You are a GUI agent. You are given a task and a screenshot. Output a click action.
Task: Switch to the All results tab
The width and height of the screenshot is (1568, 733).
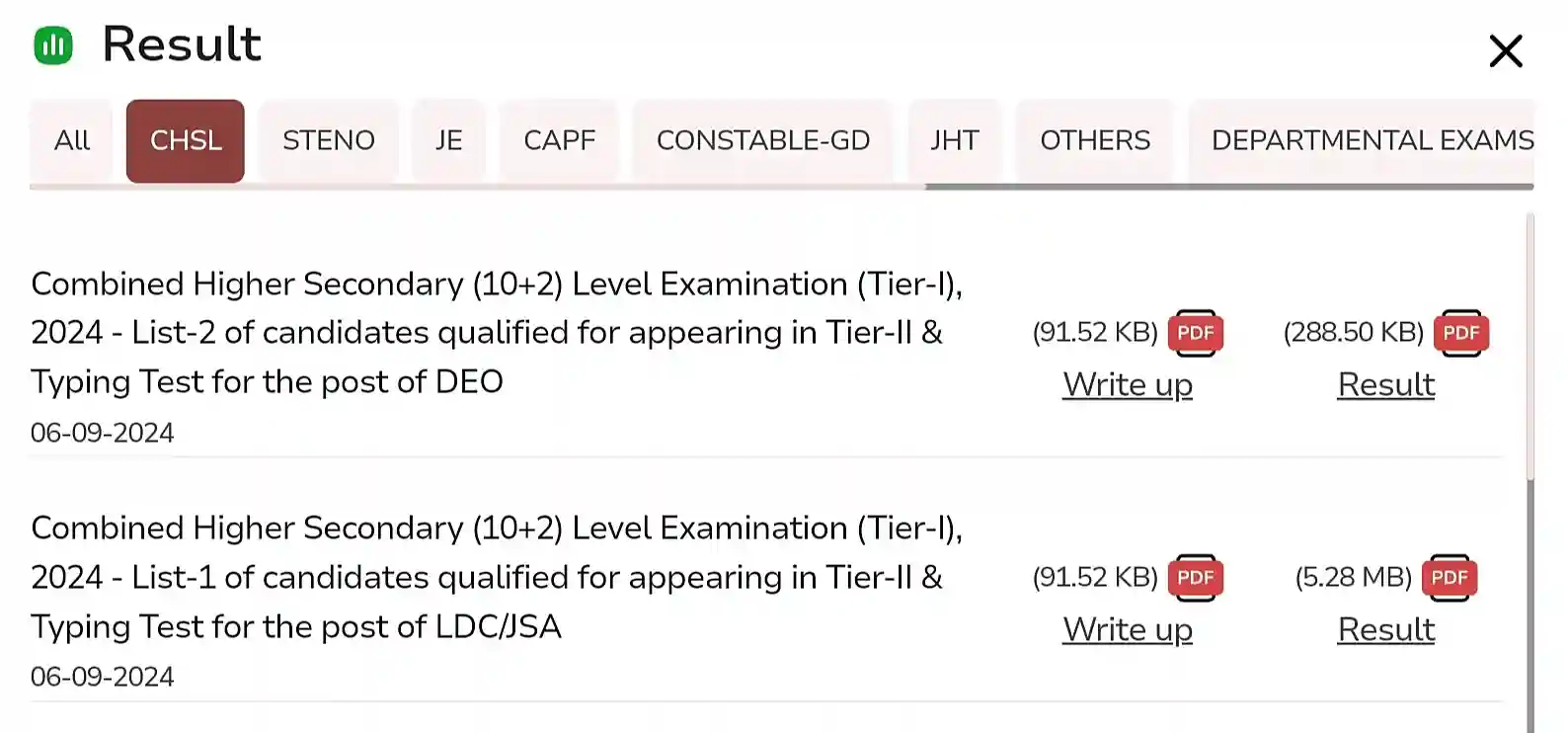pos(70,140)
